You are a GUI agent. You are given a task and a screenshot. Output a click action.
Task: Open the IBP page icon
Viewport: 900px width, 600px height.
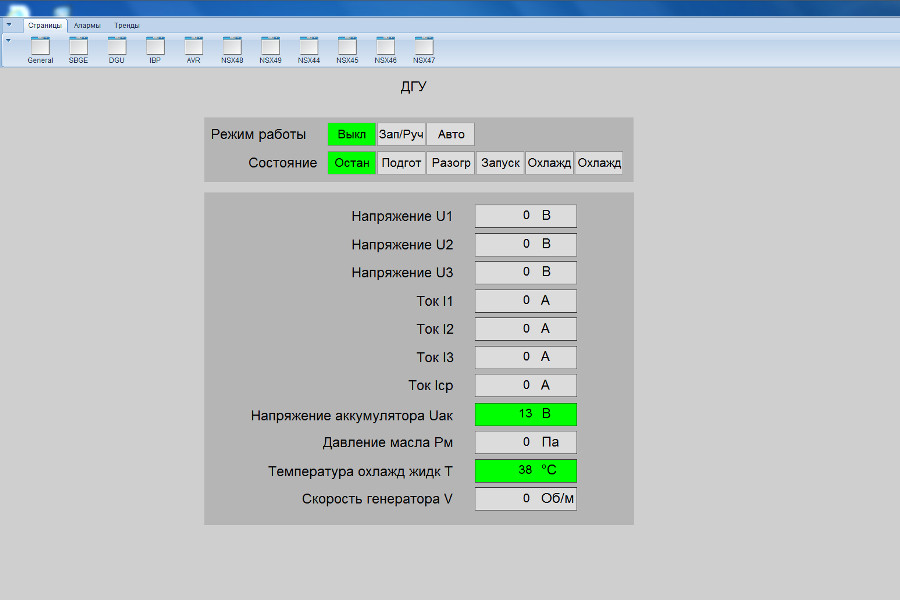(155, 50)
